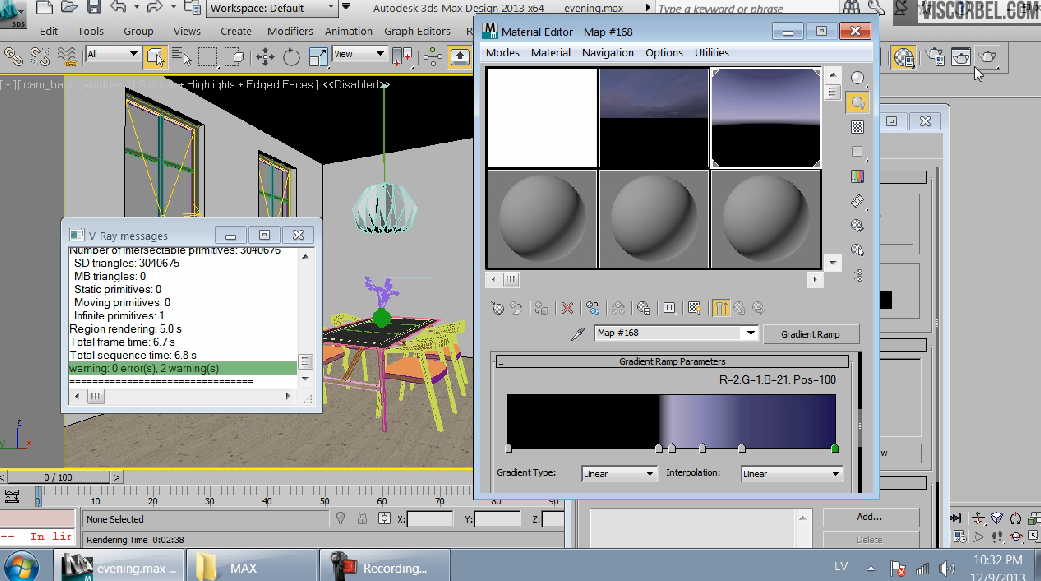Select the Select and Link tool
The height and width of the screenshot is (581, 1041).
[13, 56]
